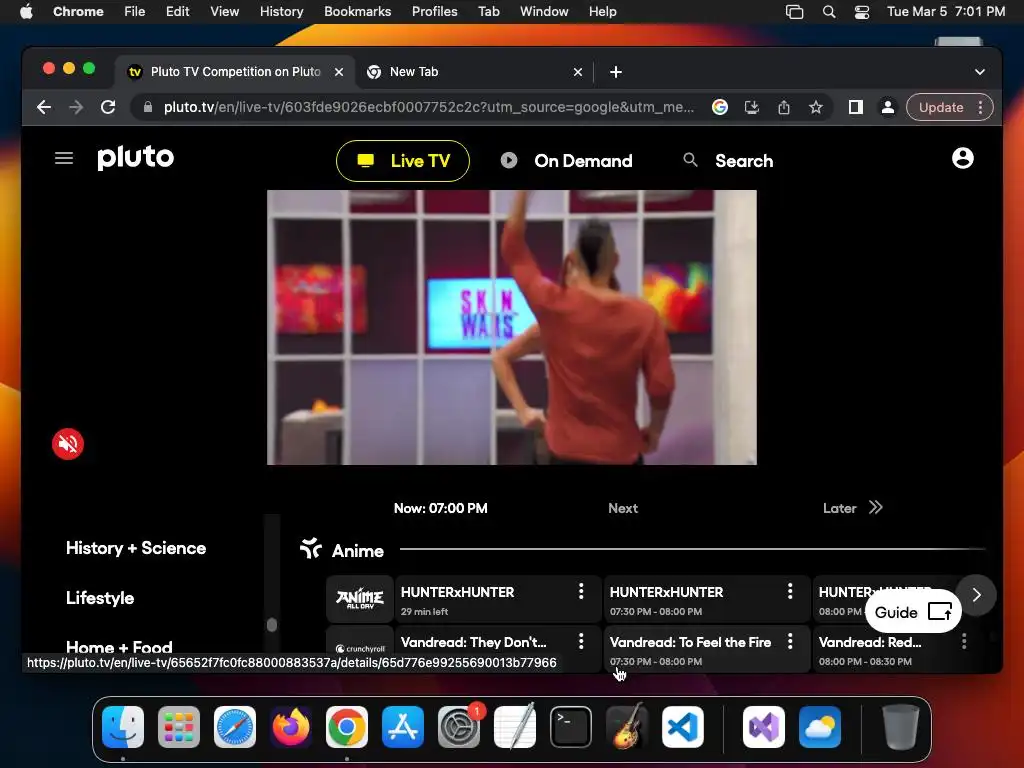Open App Store from the Dock
This screenshot has width=1024, height=768.
[x=403, y=727]
